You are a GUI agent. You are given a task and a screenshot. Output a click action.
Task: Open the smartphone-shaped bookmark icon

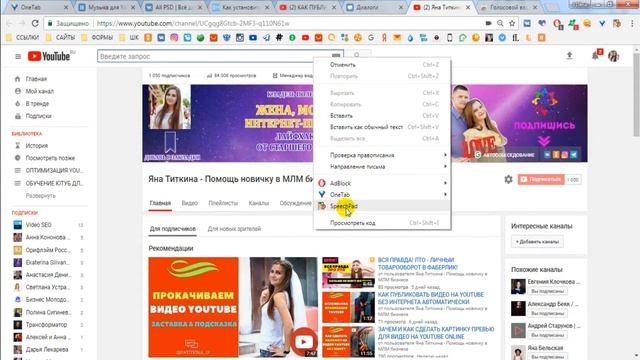click(x=449, y=38)
